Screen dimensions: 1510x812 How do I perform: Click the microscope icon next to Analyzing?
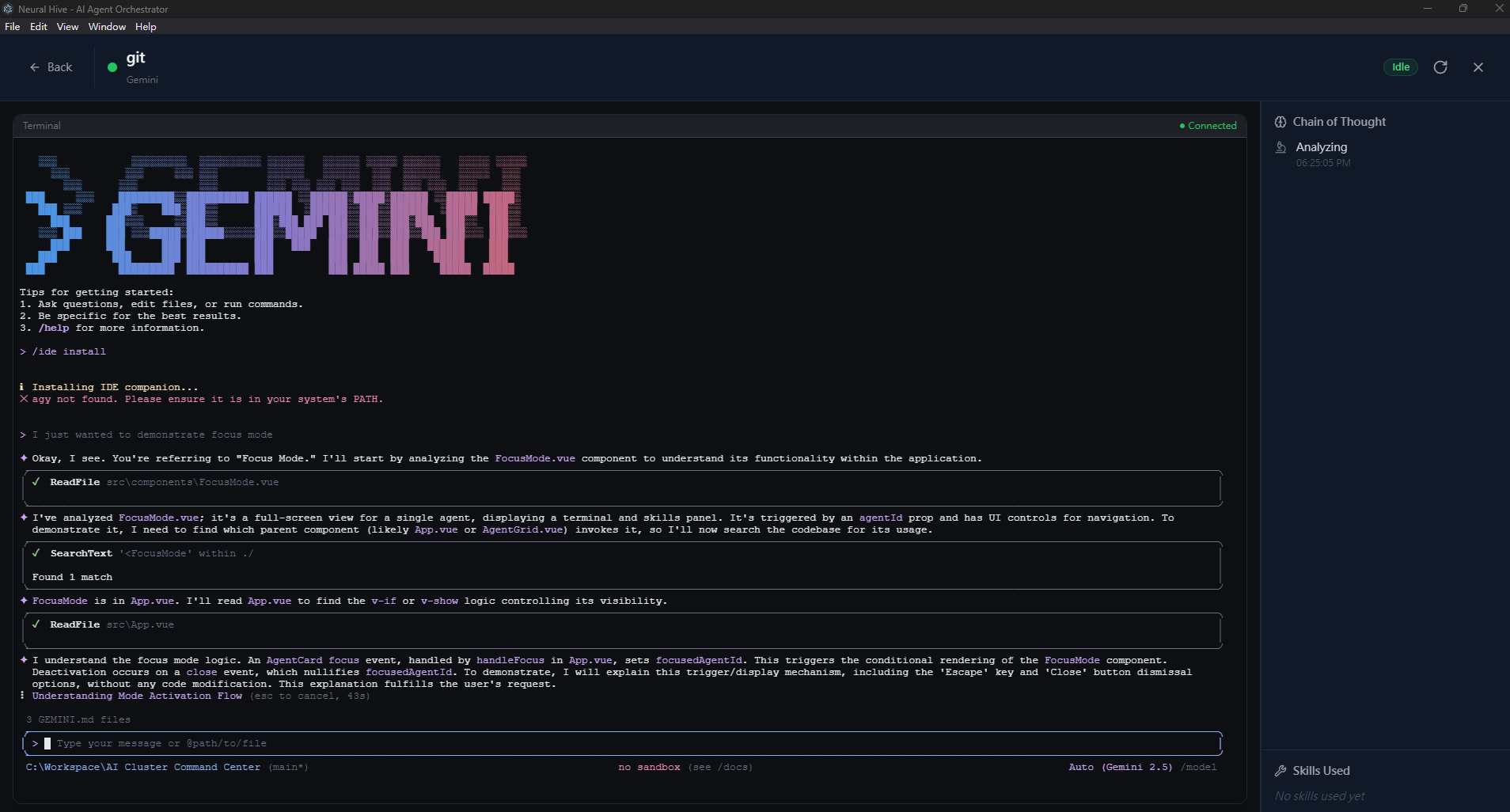1282,147
